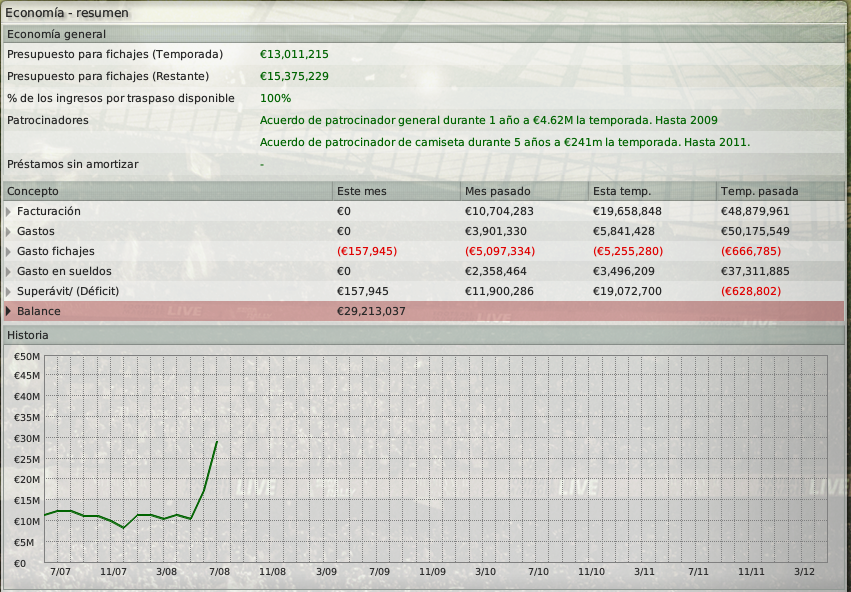Click Balance value €29,213,037
Image resolution: width=851 pixels, height=592 pixels.
(371, 311)
